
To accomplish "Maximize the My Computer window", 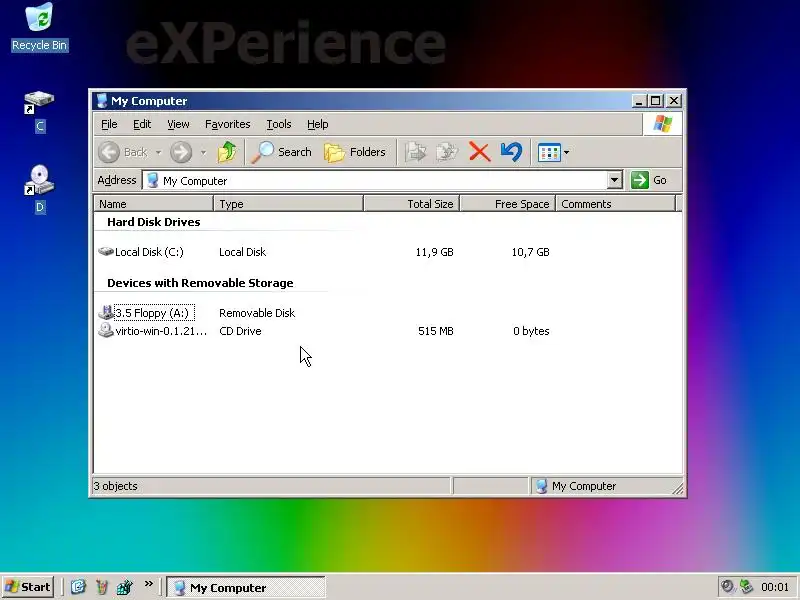I will pos(655,101).
